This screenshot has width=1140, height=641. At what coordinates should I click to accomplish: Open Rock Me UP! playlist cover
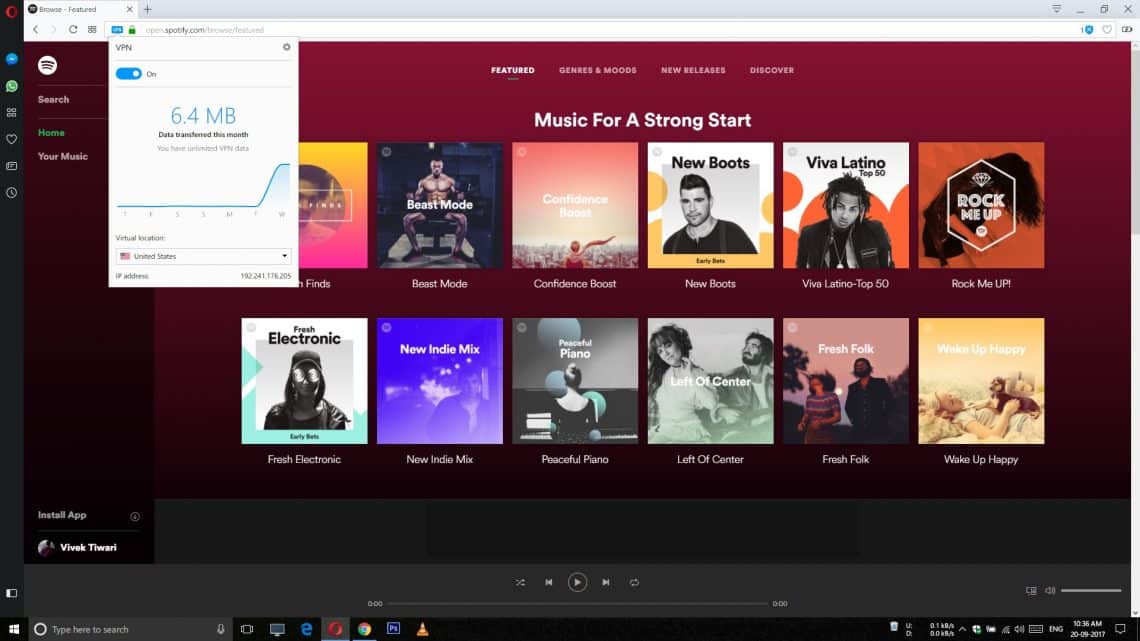pos(981,205)
